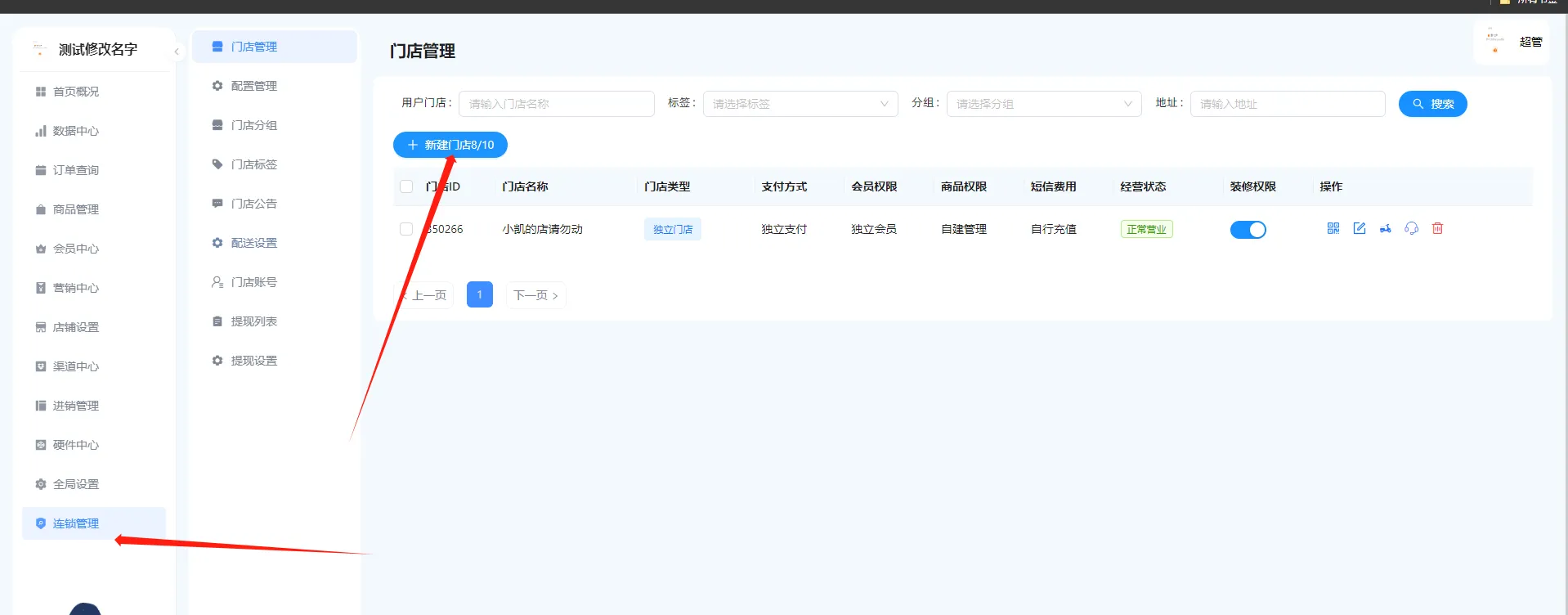
Task: Go to 上一页 in pagination
Action: [423, 295]
